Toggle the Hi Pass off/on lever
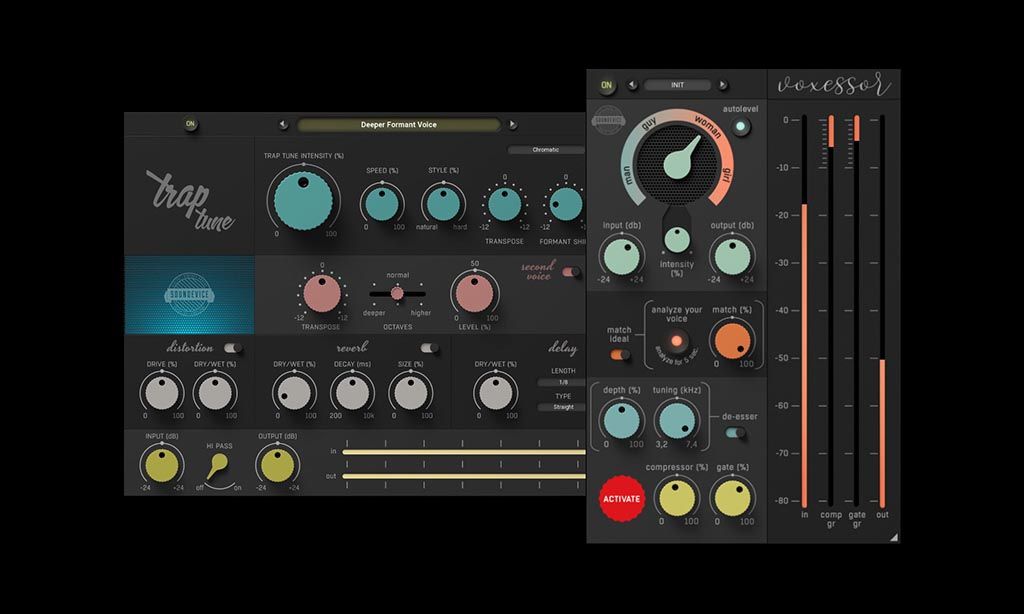This screenshot has height=614, width=1024. click(x=217, y=465)
